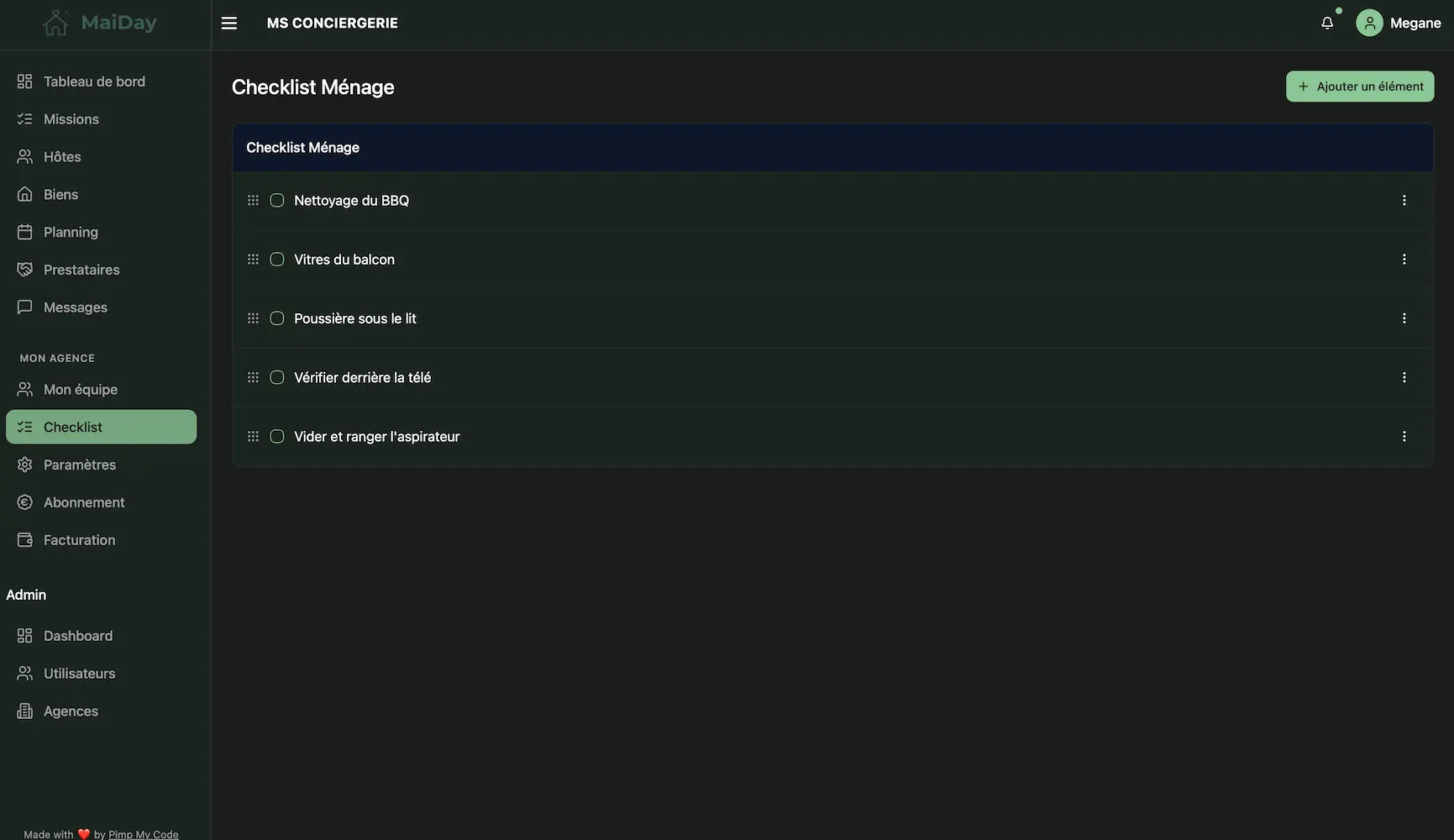Image resolution: width=1454 pixels, height=840 pixels.
Task: Open the Planning sidebar section
Action: click(71, 233)
